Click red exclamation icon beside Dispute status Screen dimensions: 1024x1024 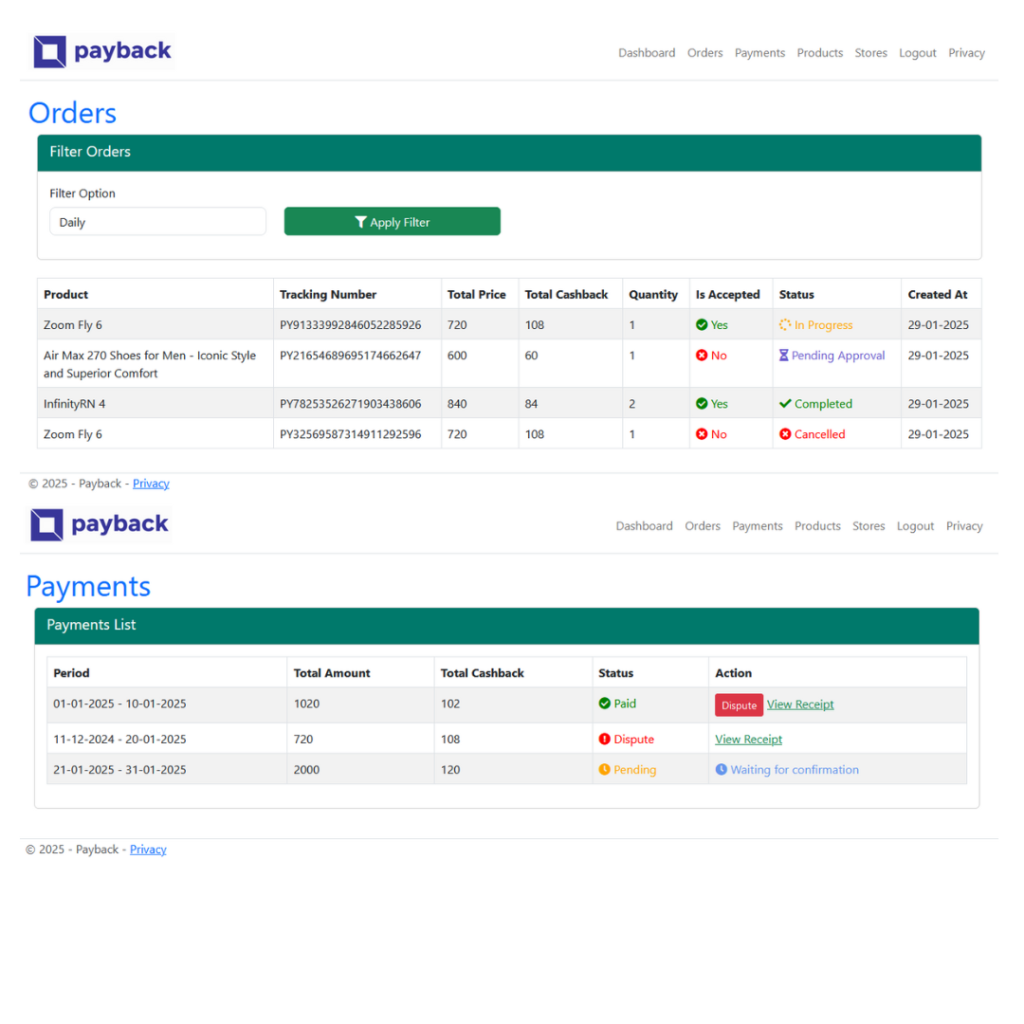click(x=604, y=739)
